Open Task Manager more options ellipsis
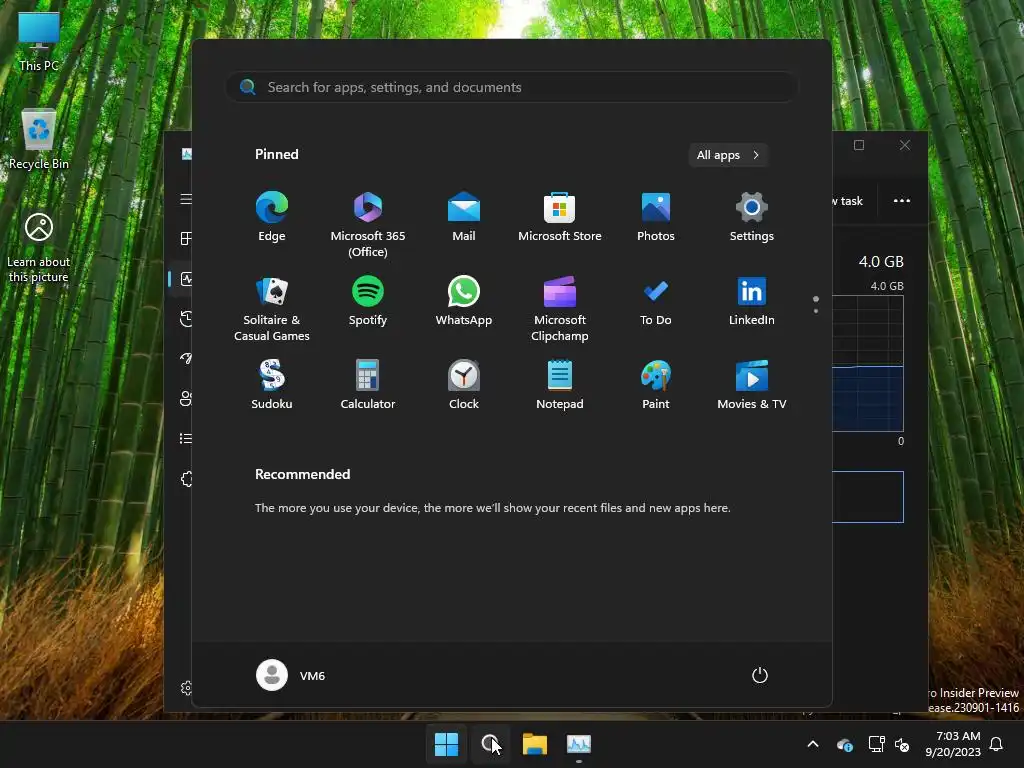The image size is (1024, 768). pos(902,200)
